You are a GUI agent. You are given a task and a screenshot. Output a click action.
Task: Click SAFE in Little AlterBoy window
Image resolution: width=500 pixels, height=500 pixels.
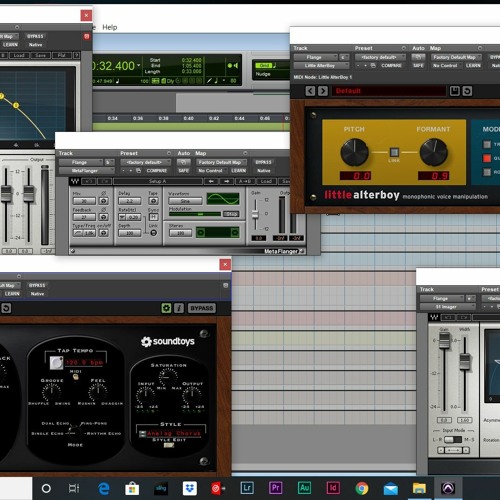[x=418, y=66]
